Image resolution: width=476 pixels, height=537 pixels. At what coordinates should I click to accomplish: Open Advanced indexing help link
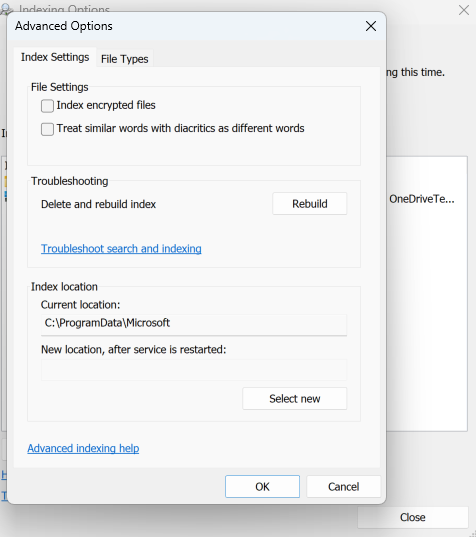click(x=83, y=448)
